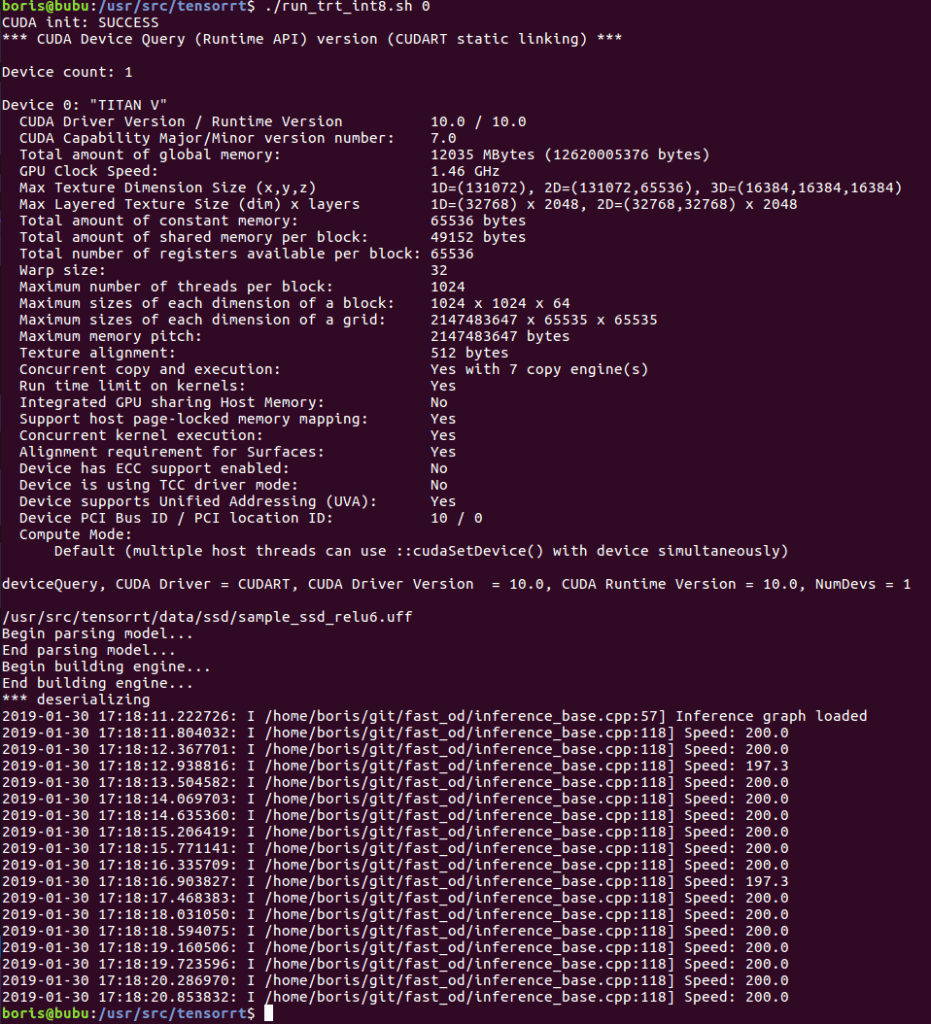Click the Warp size value 32
931x1024 pixels.
point(439,270)
